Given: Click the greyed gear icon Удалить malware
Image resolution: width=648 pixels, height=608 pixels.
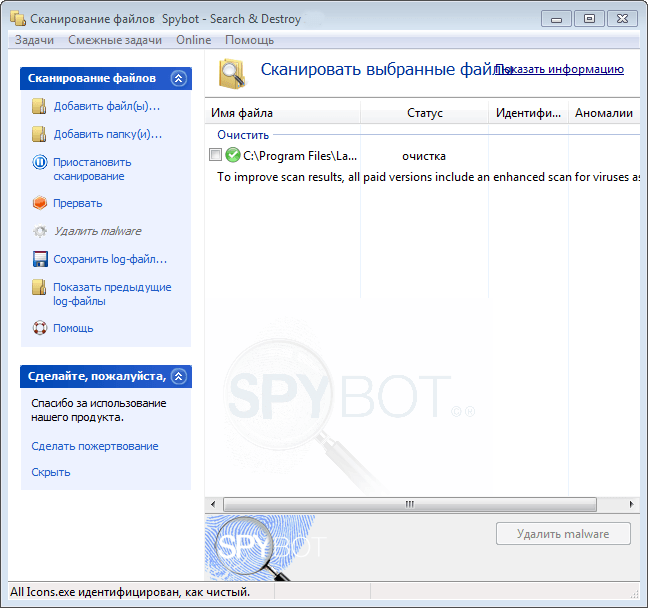Looking at the screenshot, I should (40, 231).
